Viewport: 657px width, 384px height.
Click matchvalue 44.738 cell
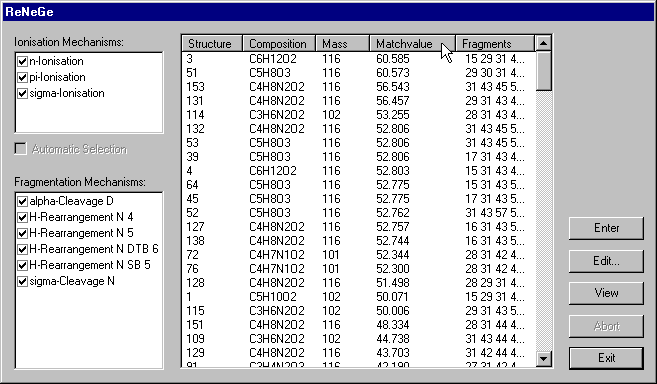[x=393, y=339]
